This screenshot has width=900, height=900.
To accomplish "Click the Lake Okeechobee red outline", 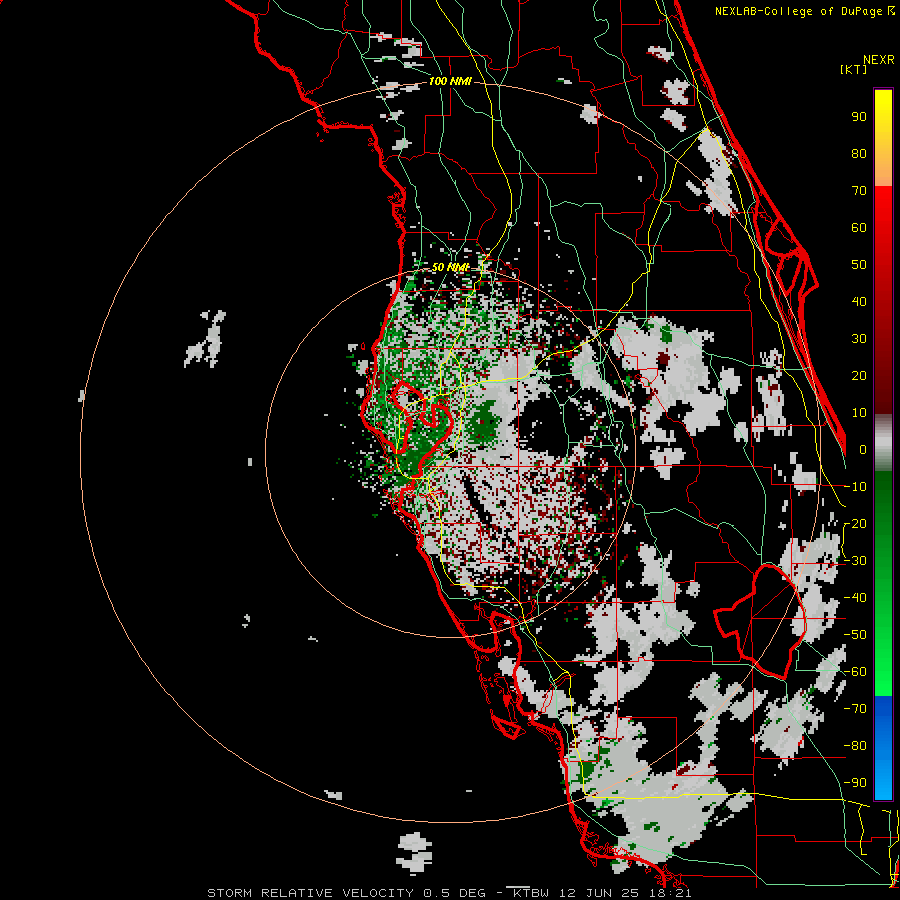I will click(759, 621).
